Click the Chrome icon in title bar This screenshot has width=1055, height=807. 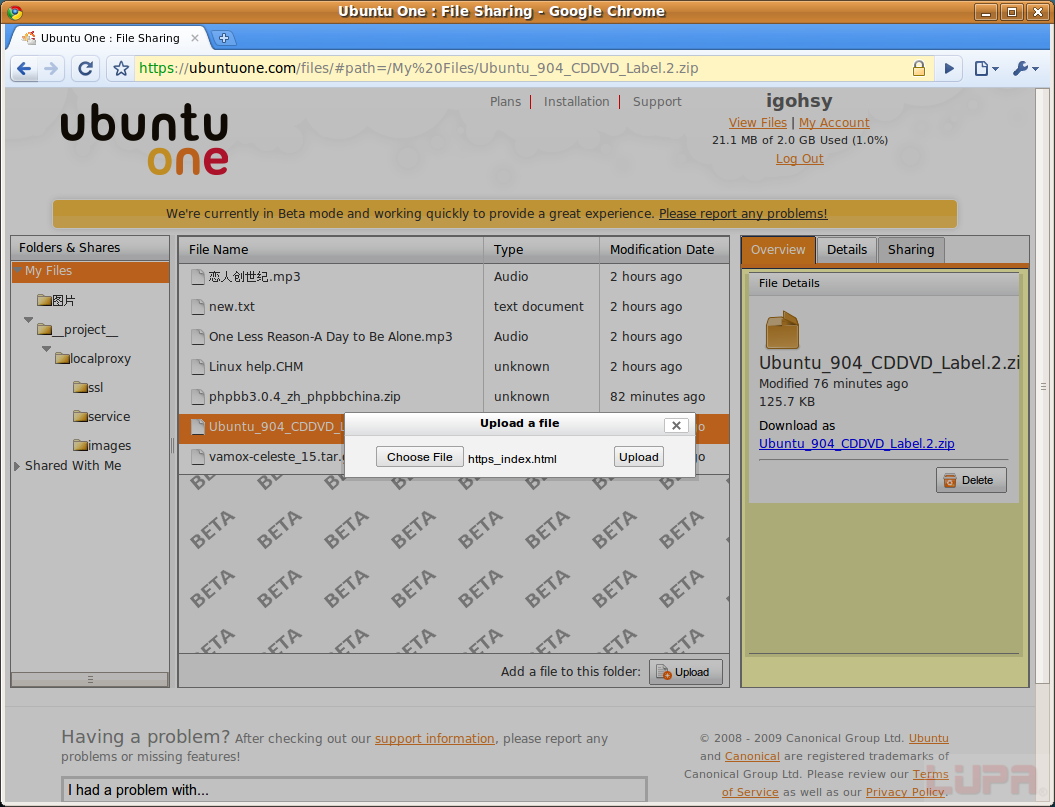tap(14, 11)
